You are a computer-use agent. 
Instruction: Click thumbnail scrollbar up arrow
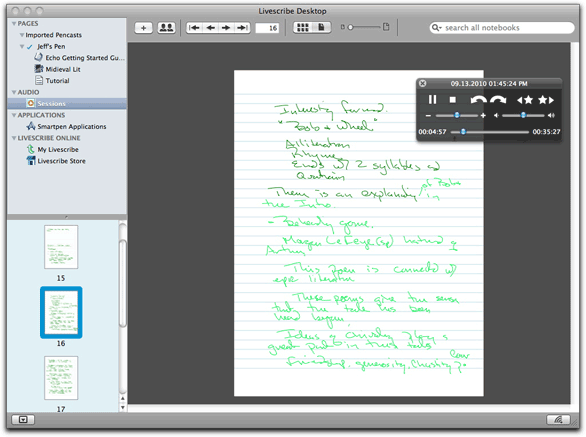123,398
